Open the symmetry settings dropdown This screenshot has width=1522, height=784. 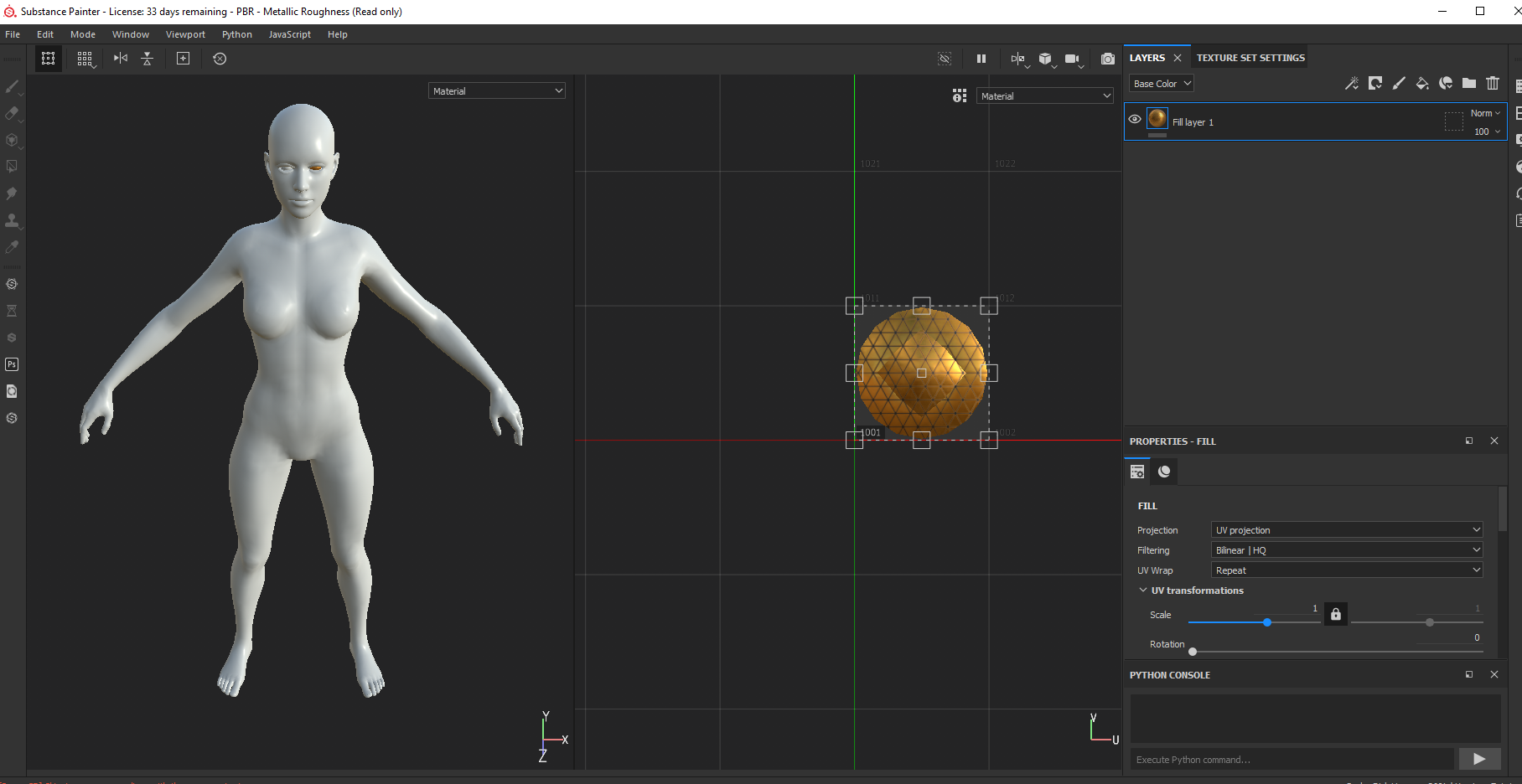1019,59
